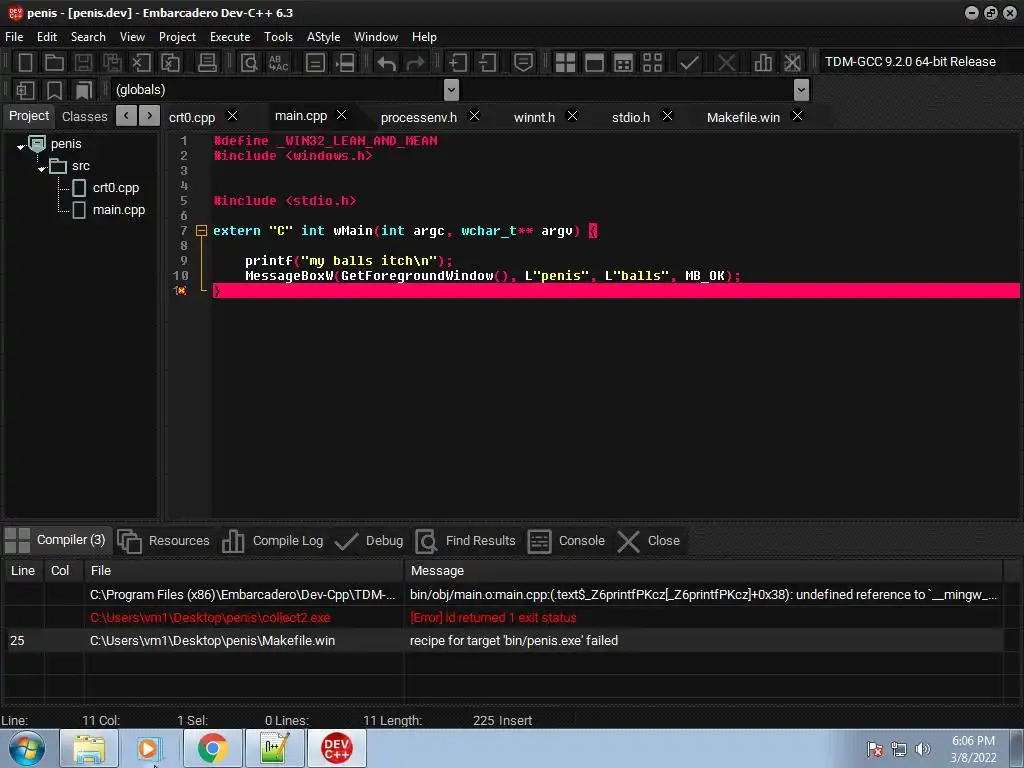Click the Rebuild All icon
The image size is (1024, 768).
tap(652, 63)
